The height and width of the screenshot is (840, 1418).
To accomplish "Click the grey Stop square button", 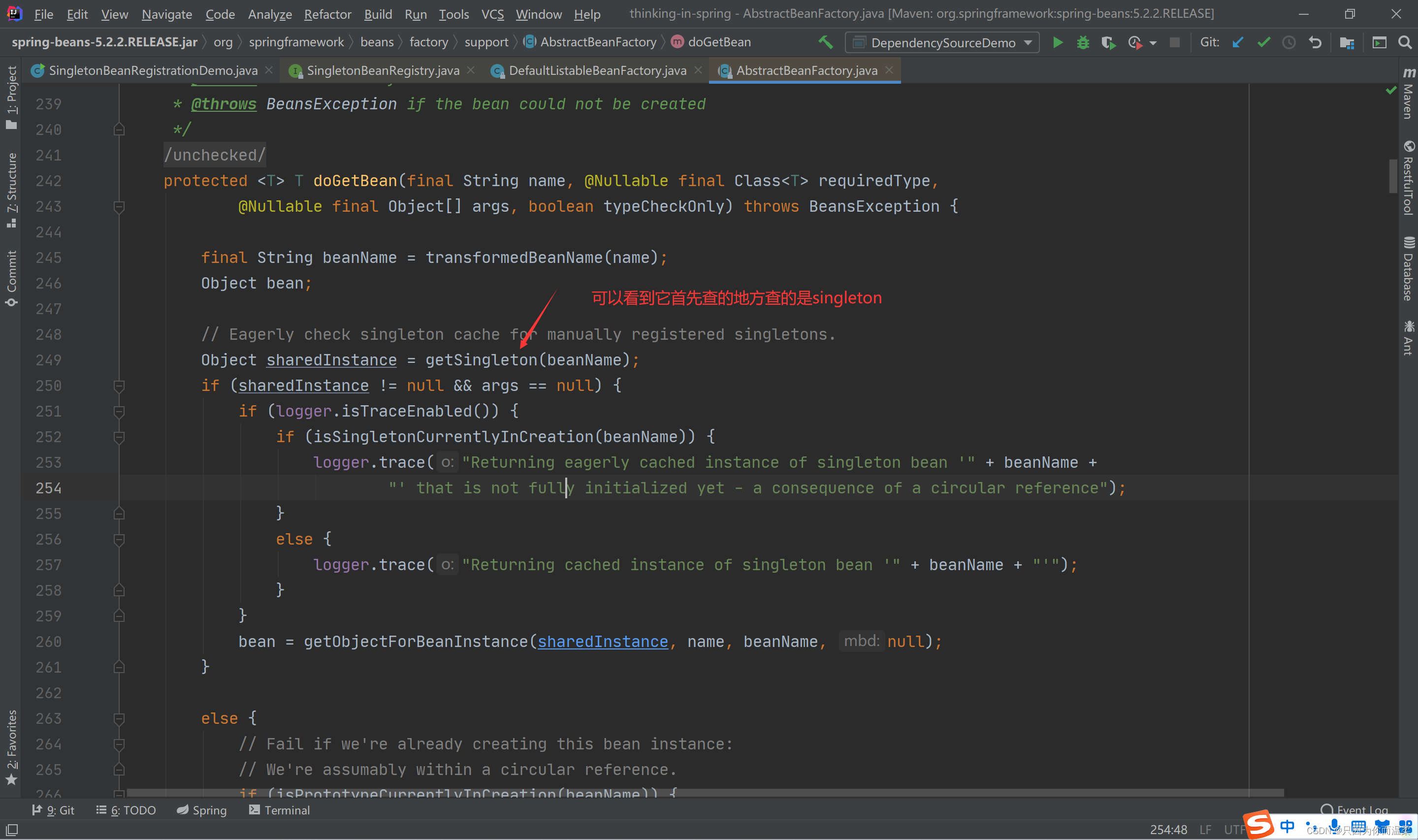I will [x=1175, y=42].
